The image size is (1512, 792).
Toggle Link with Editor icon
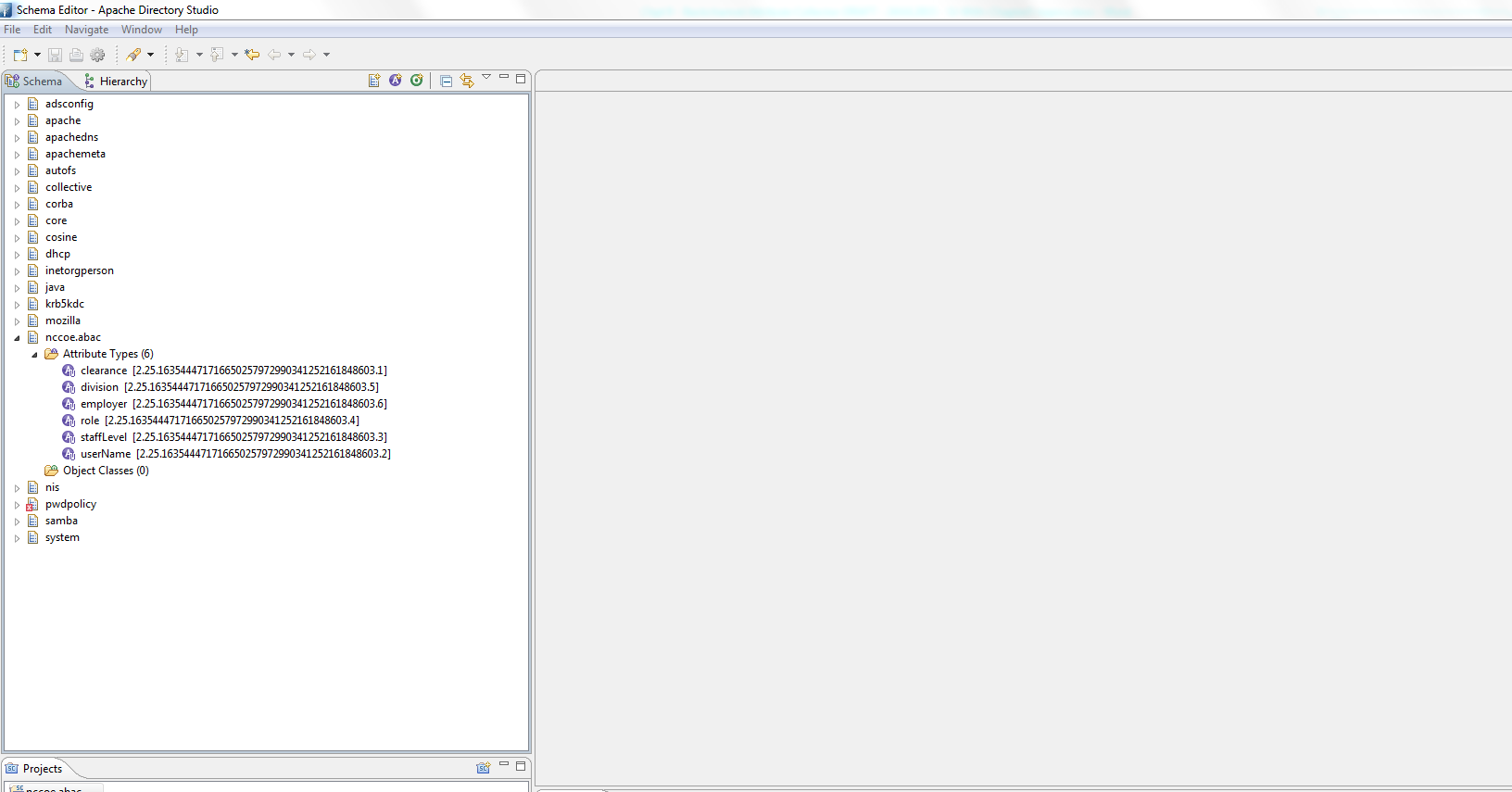tap(466, 81)
